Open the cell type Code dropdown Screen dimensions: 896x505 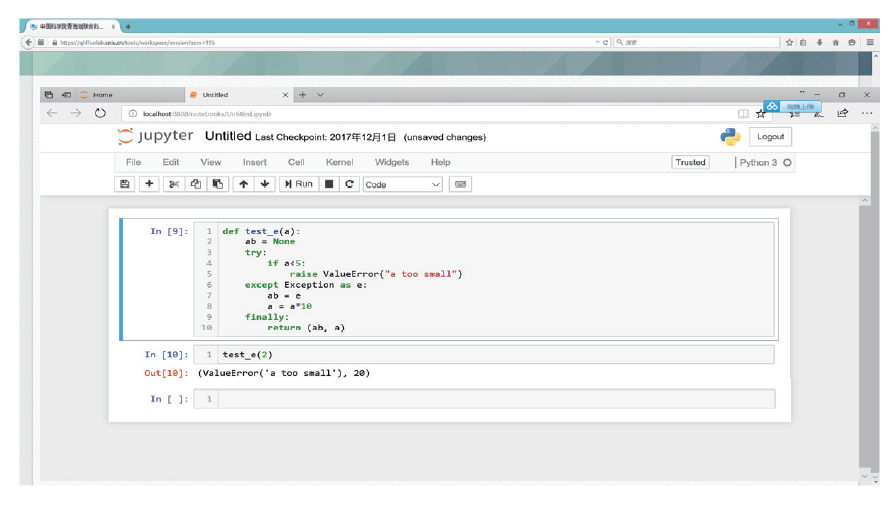[x=402, y=185]
